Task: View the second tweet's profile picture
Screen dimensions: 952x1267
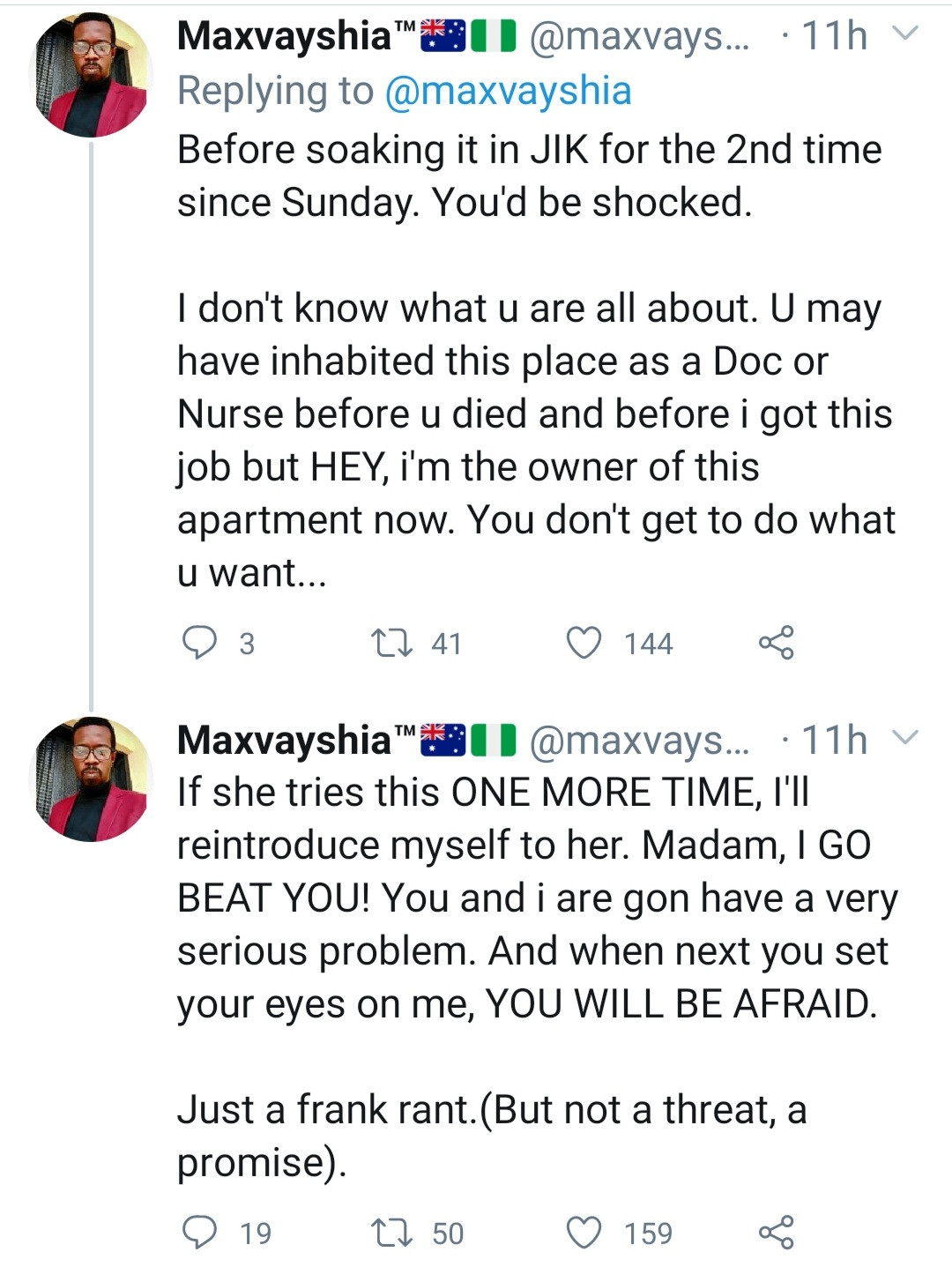Action: [x=91, y=779]
